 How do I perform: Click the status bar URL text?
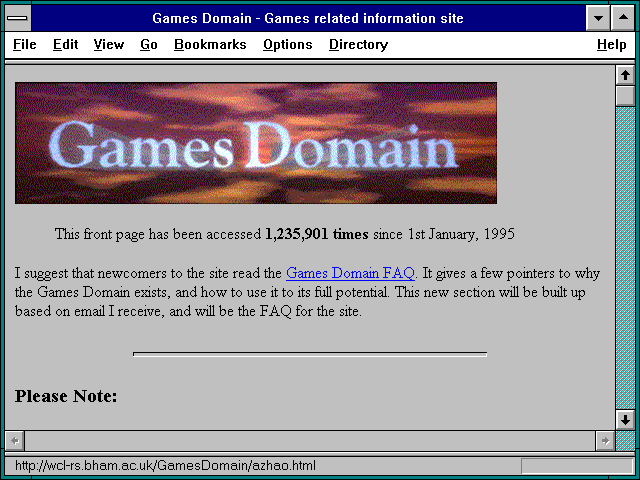pyautogui.click(x=165, y=466)
